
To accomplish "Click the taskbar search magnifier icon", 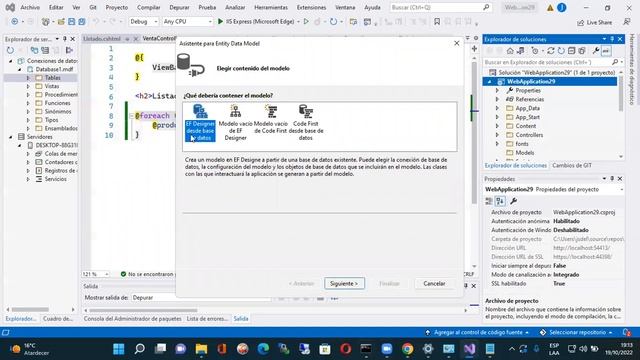I will point(140,349).
